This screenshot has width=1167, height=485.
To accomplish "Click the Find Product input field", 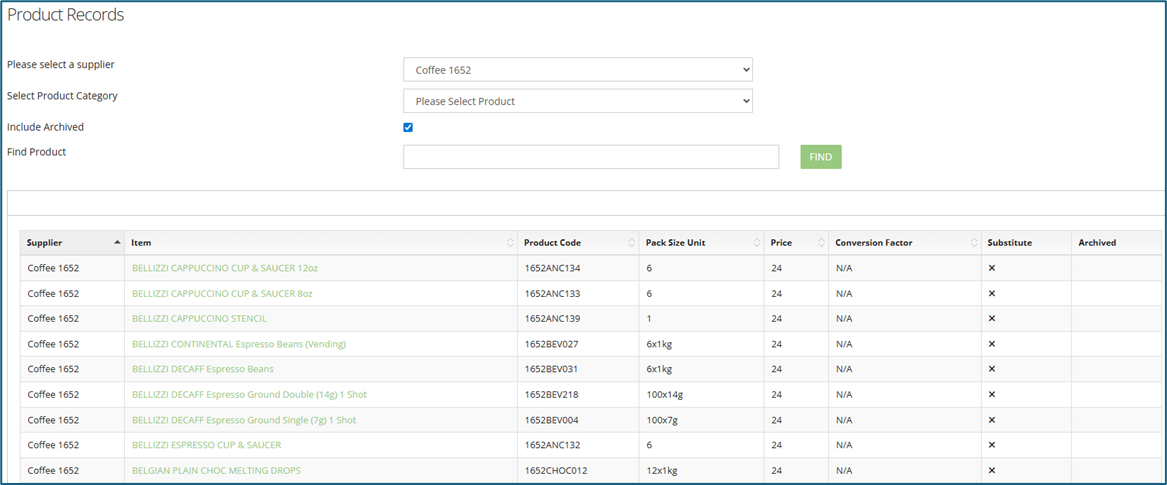I will [x=591, y=157].
